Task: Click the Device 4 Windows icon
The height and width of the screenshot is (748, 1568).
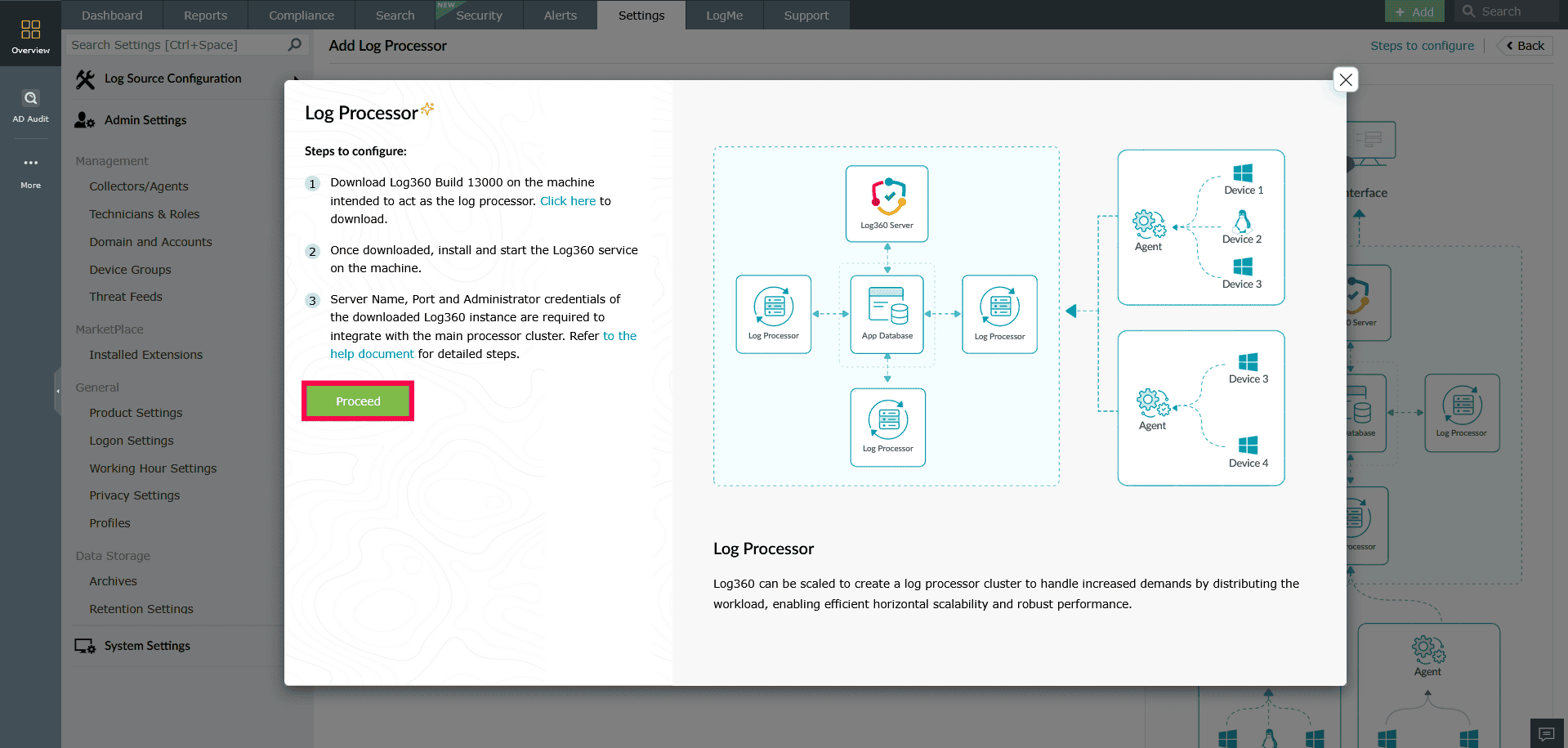Action: [1248, 445]
